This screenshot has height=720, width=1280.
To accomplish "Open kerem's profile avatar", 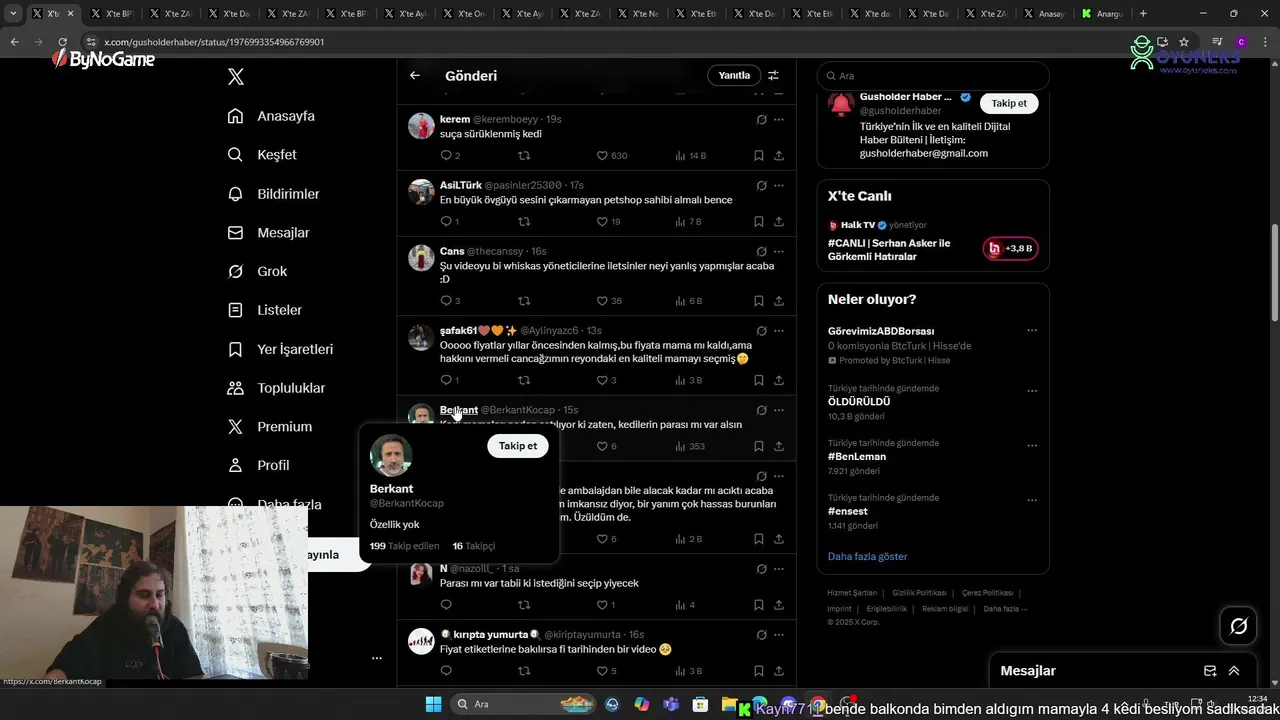I will pos(421,125).
